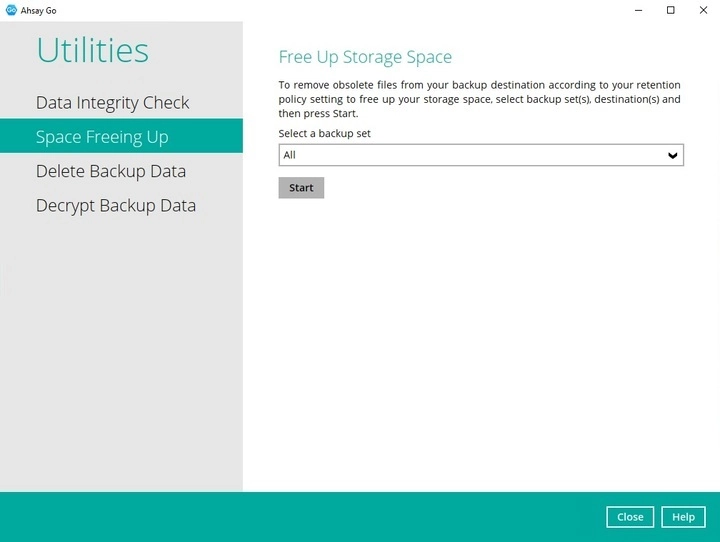The height and width of the screenshot is (542, 720).
Task: Click the Free Up Storage Space title
Action: (365, 57)
